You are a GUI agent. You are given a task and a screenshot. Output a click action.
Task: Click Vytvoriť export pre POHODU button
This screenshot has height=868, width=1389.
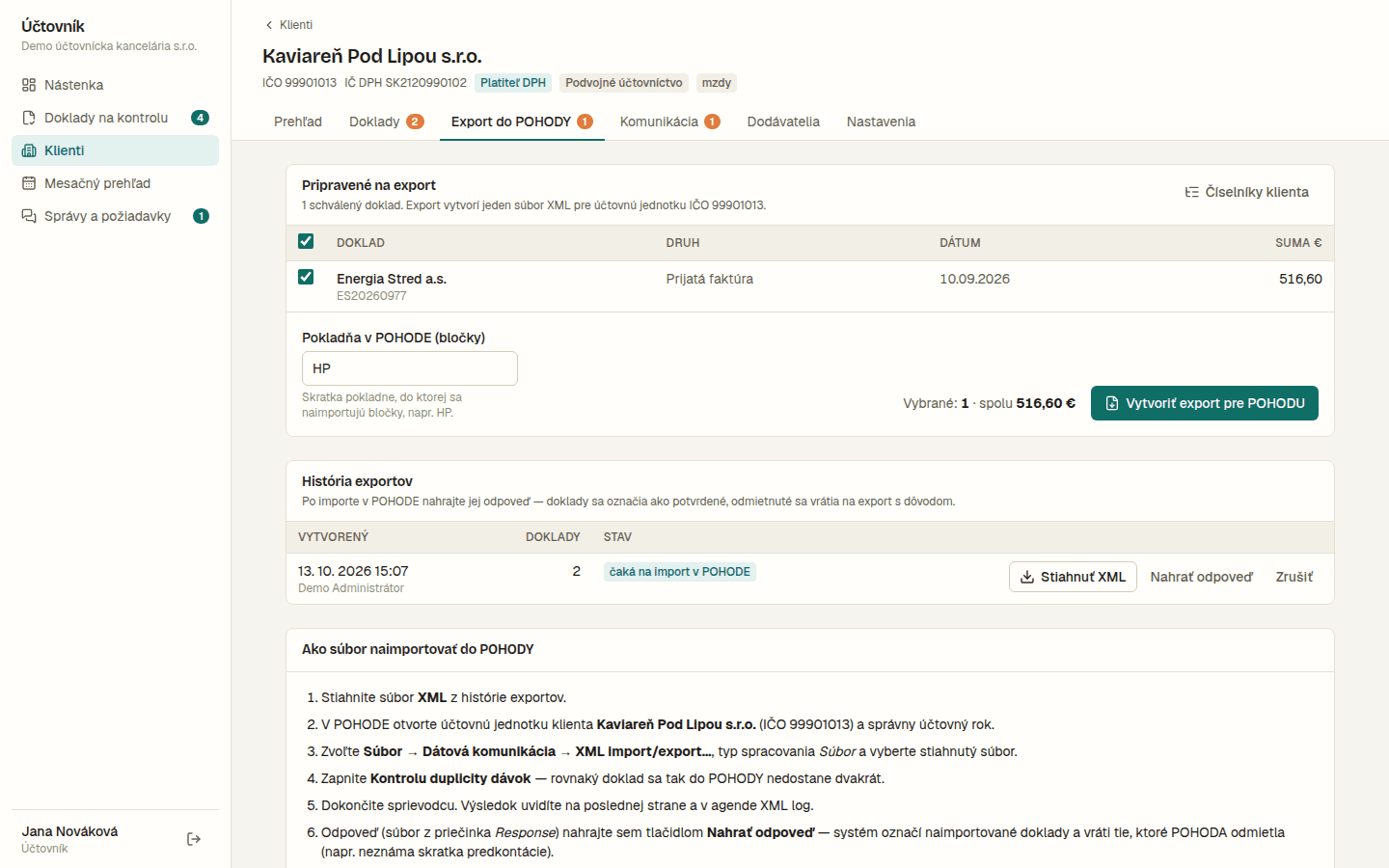(x=1204, y=403)
